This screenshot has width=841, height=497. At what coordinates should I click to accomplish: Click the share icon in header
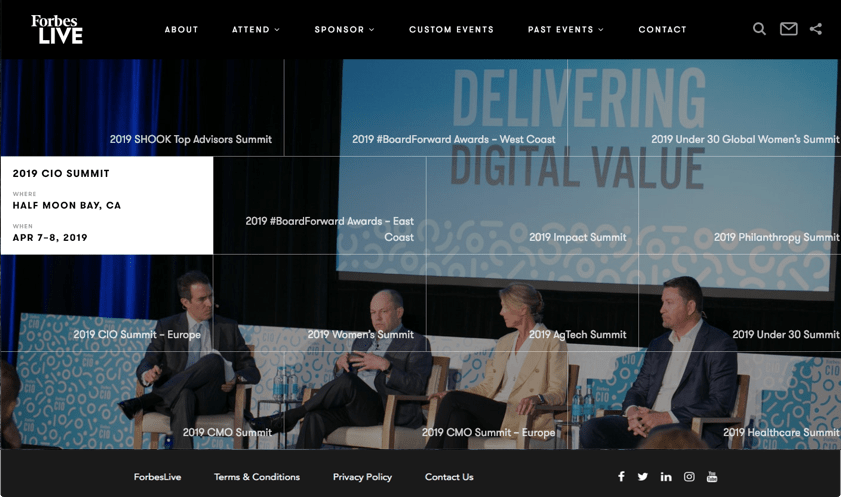816,29
